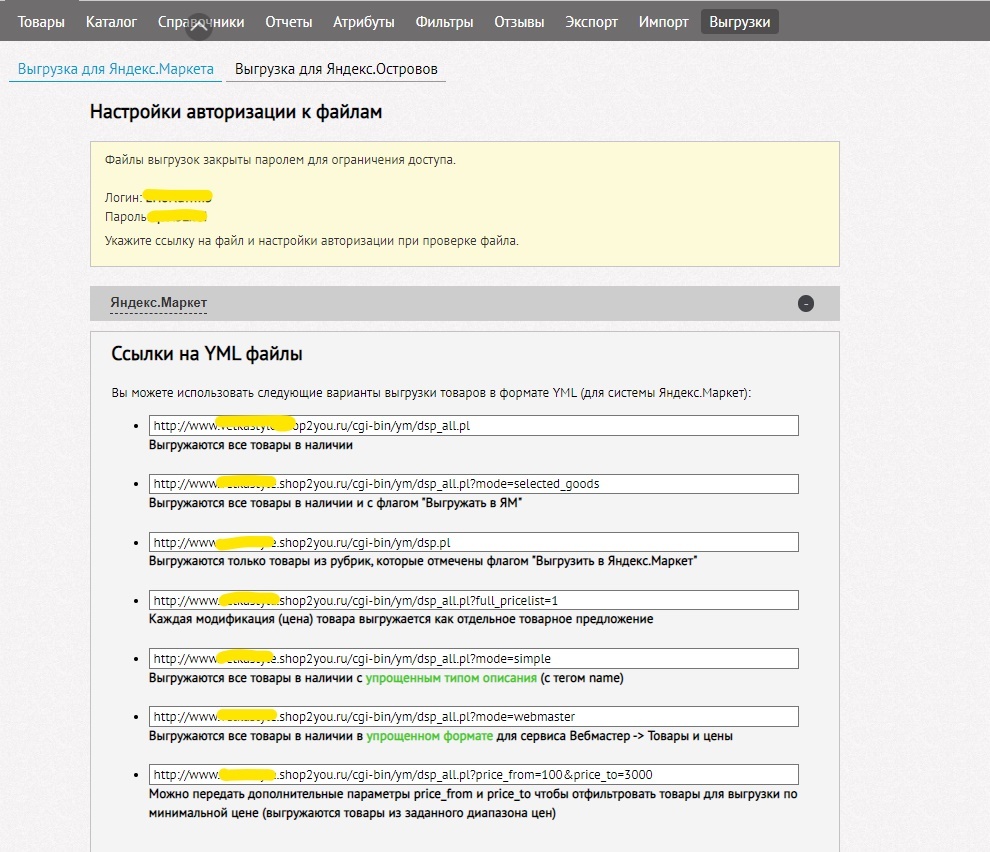
Task: Select the dsp.pl URL field
Action: pyautogui.click(x=474, y=543)
